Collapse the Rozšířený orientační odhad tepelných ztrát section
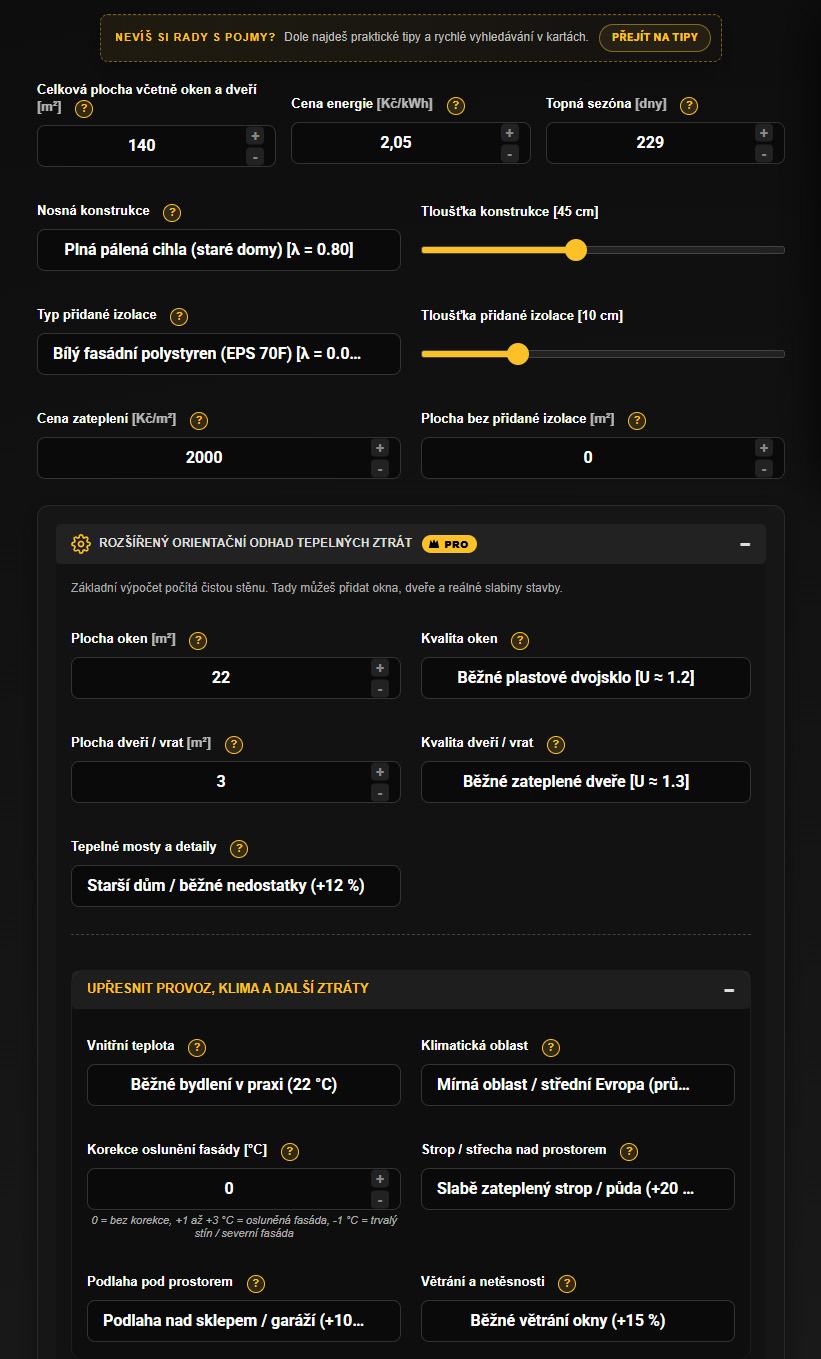The width and height of the screenshot is (821, 1359). (x=745, y=544)
